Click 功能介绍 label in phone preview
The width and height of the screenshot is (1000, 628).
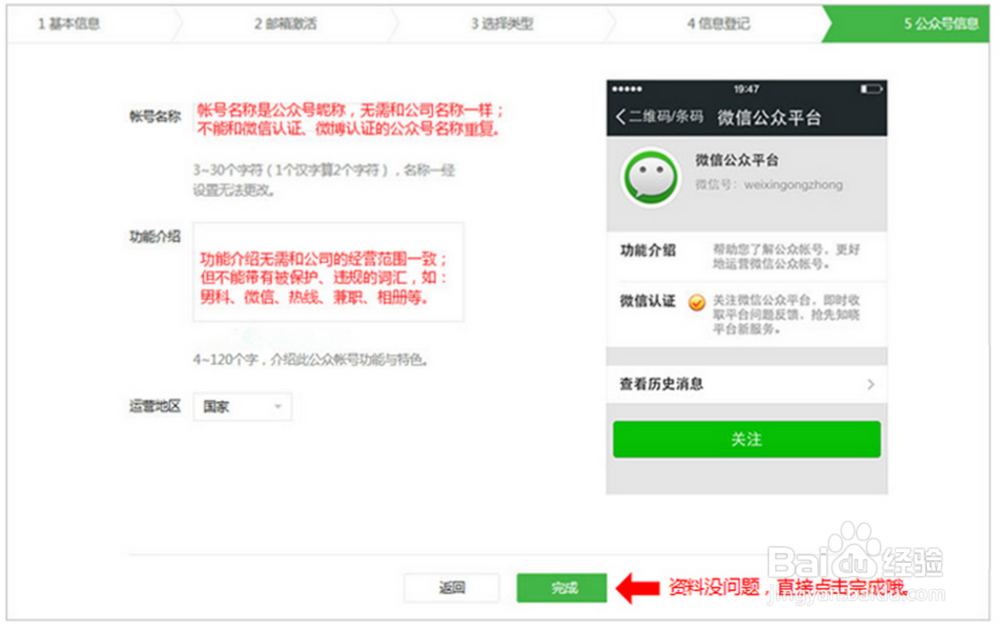[x=647, y=251]
